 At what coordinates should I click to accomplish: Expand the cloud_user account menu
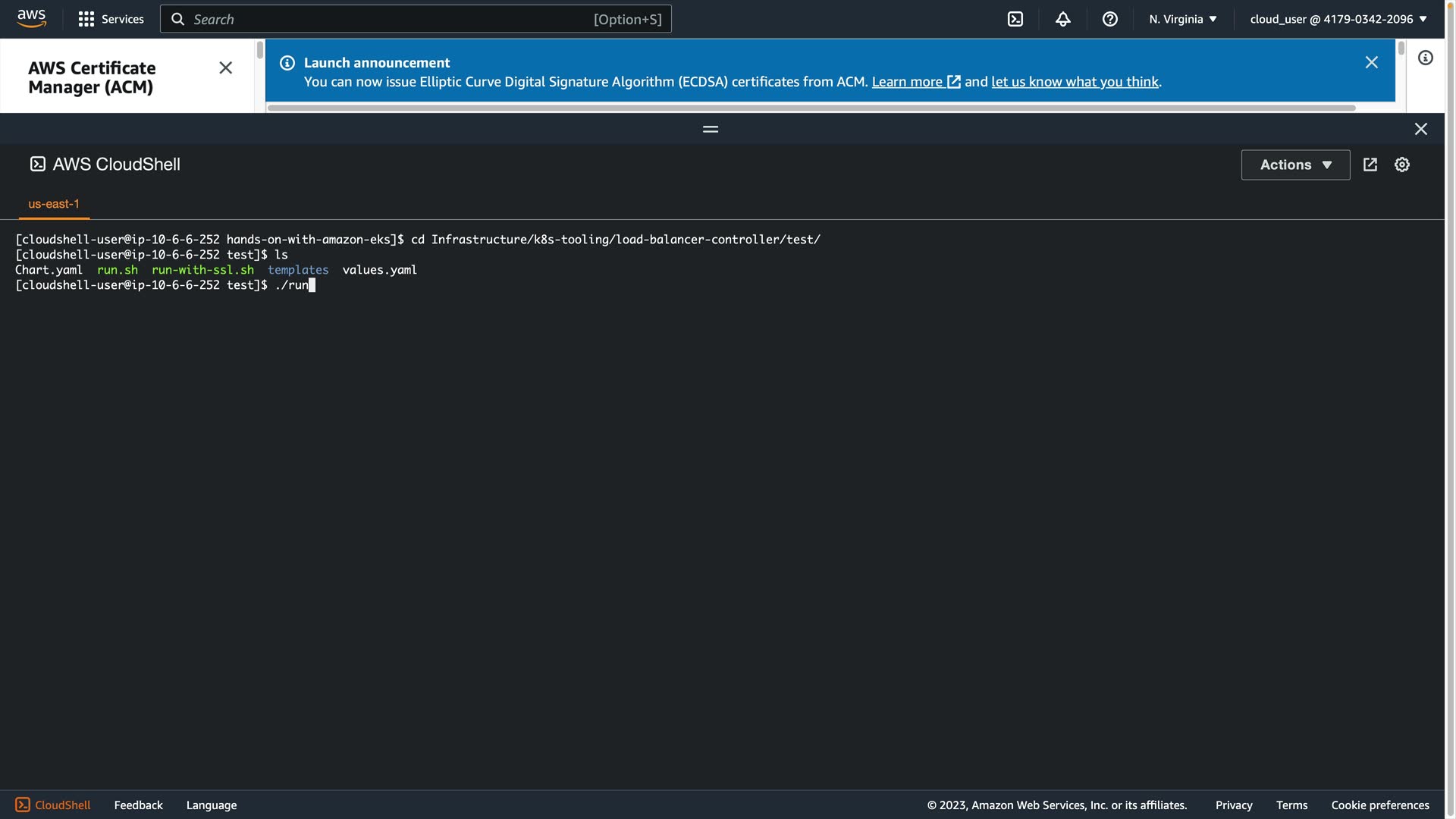pos(1338,19)
